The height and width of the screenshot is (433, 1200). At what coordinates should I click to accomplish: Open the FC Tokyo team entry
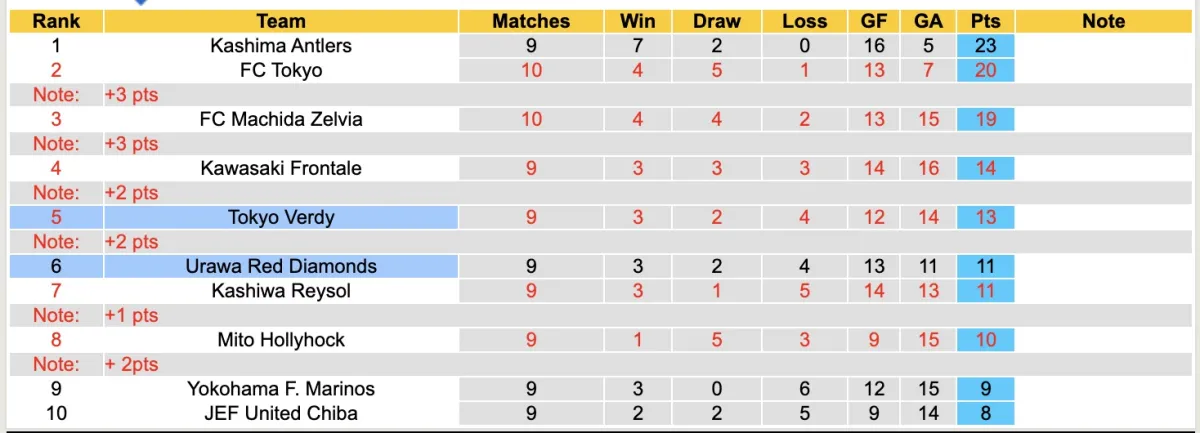click(x=281, y=70)
